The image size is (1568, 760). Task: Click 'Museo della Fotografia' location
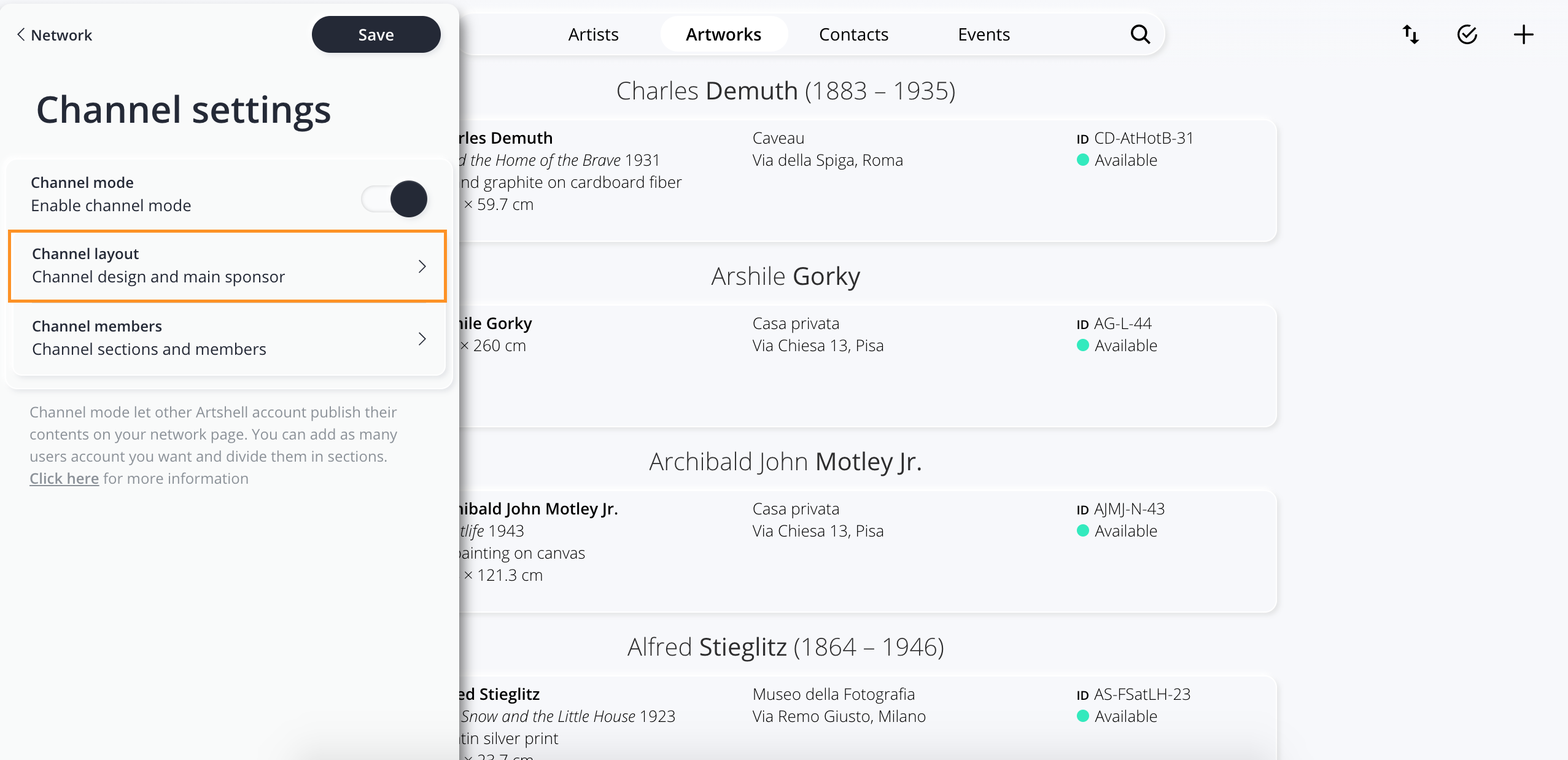point(833,694)
